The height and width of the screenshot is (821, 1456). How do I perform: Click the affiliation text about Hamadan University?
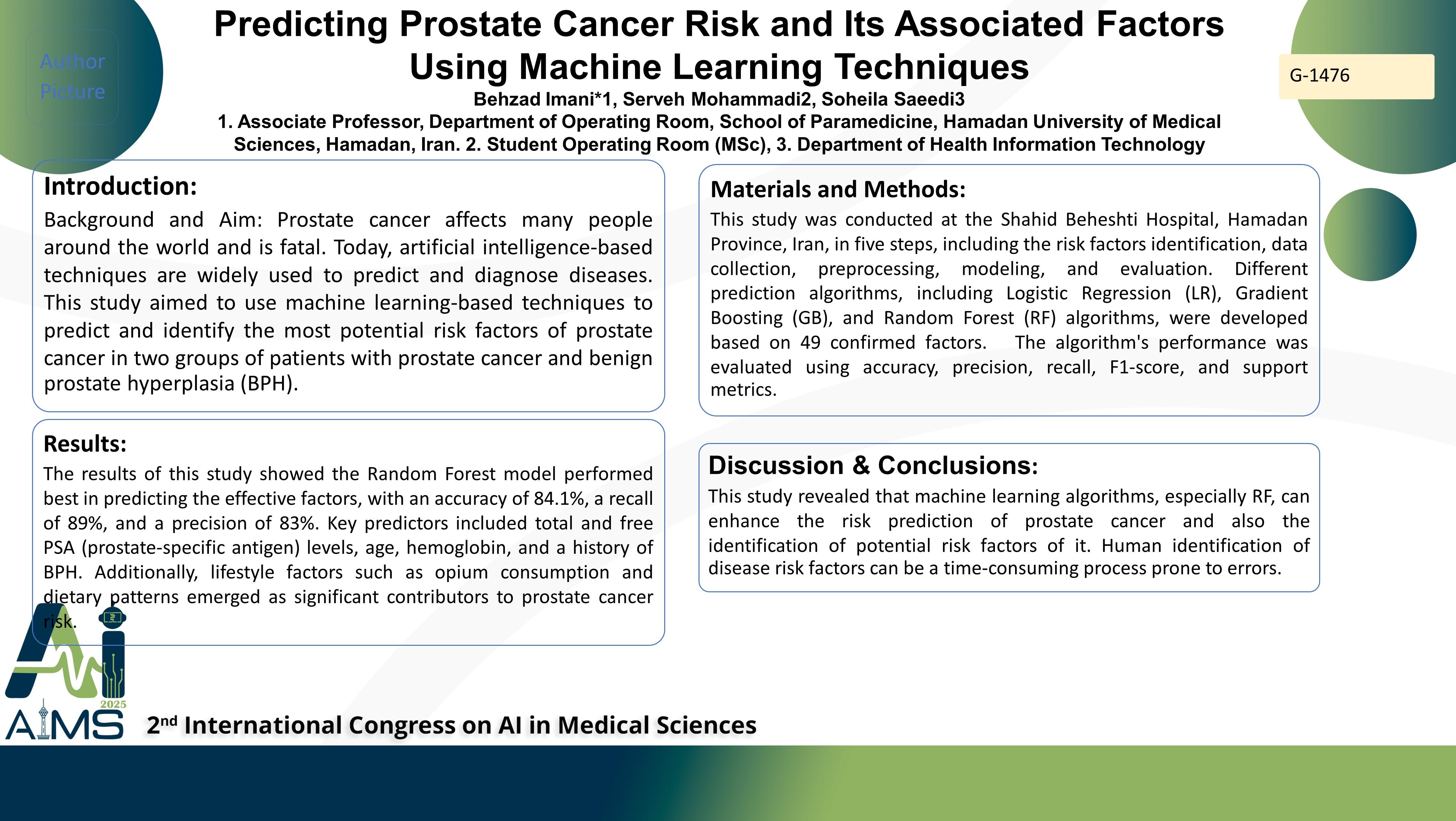coord(719,133)
